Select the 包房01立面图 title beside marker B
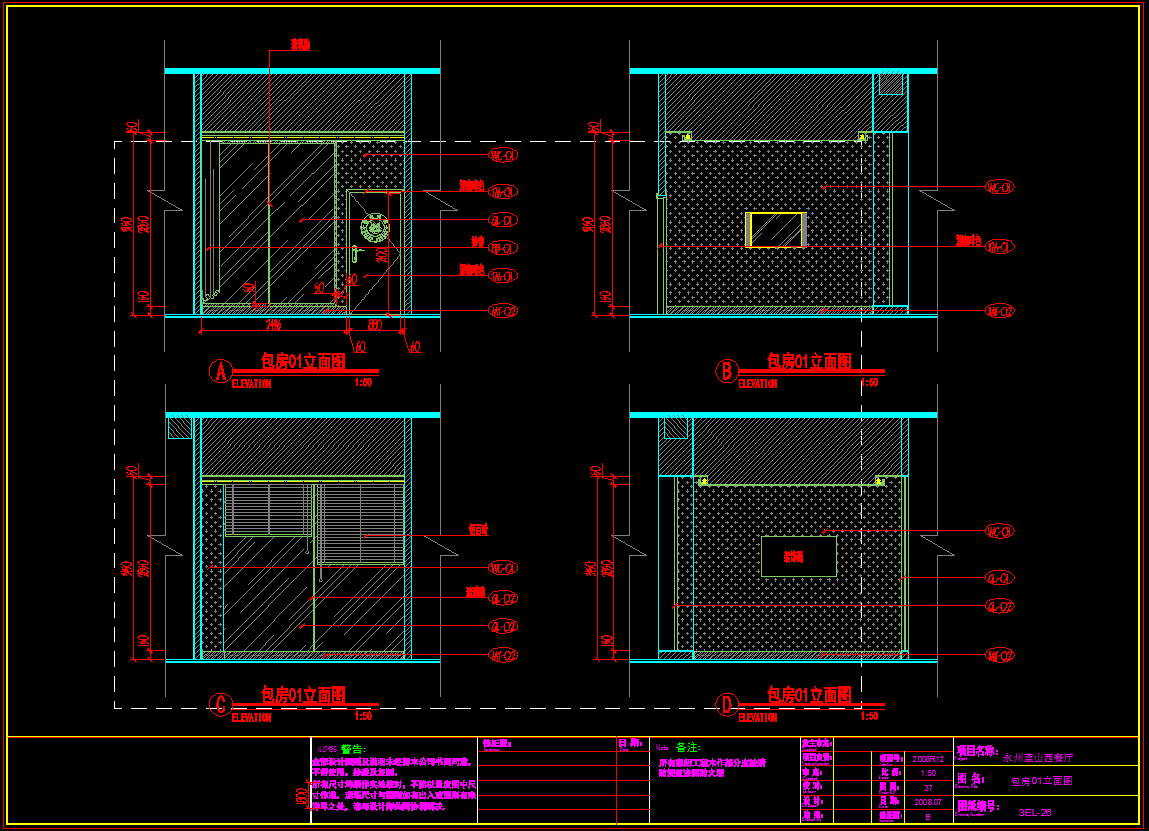 pos(809,361)
